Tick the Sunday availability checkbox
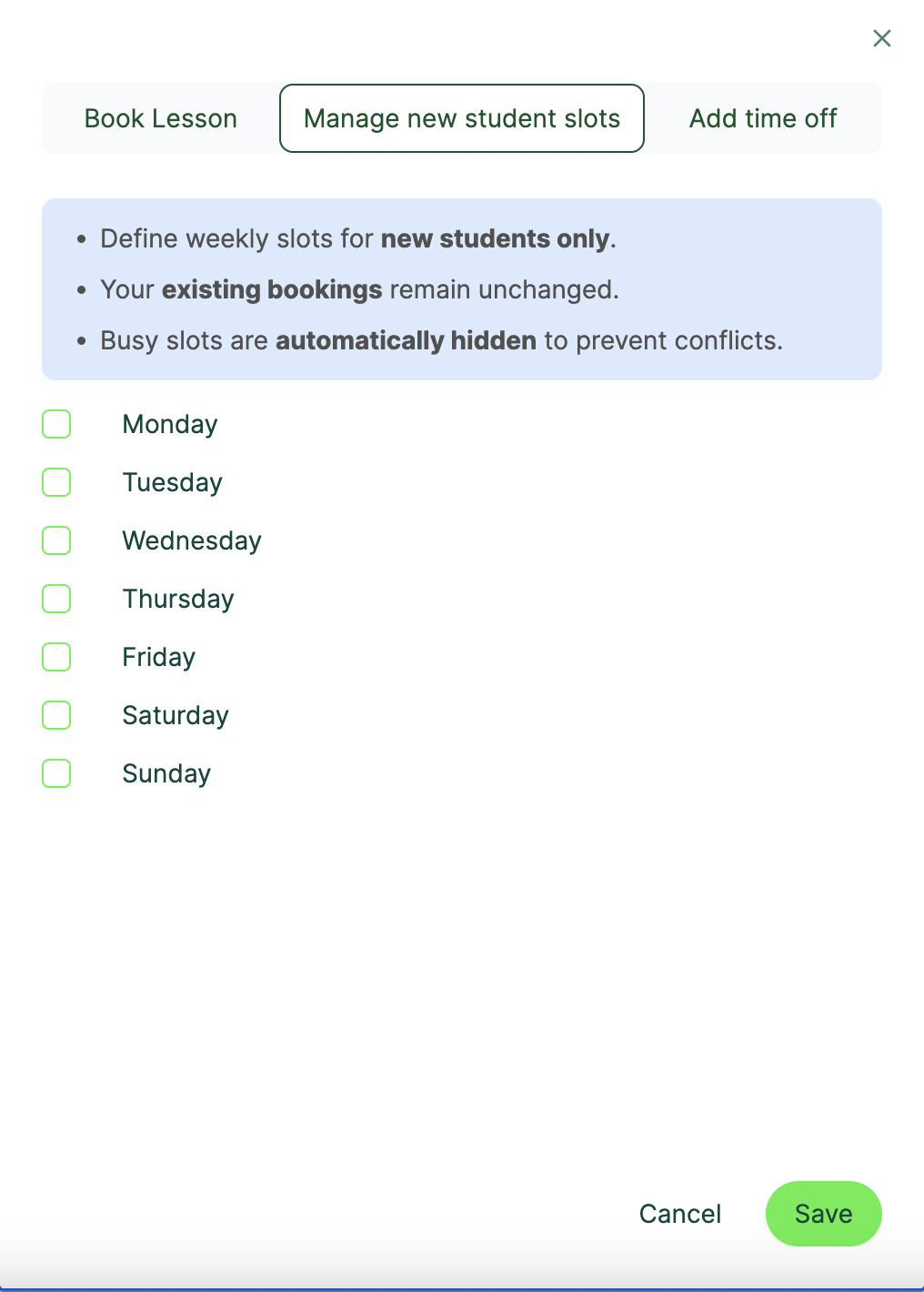Viewport: 924px width, 1292px height. 55,772
